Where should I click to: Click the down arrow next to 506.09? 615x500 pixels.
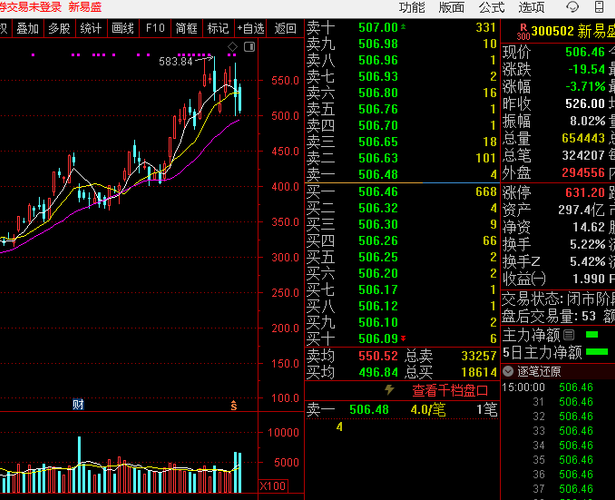(403, 338)
